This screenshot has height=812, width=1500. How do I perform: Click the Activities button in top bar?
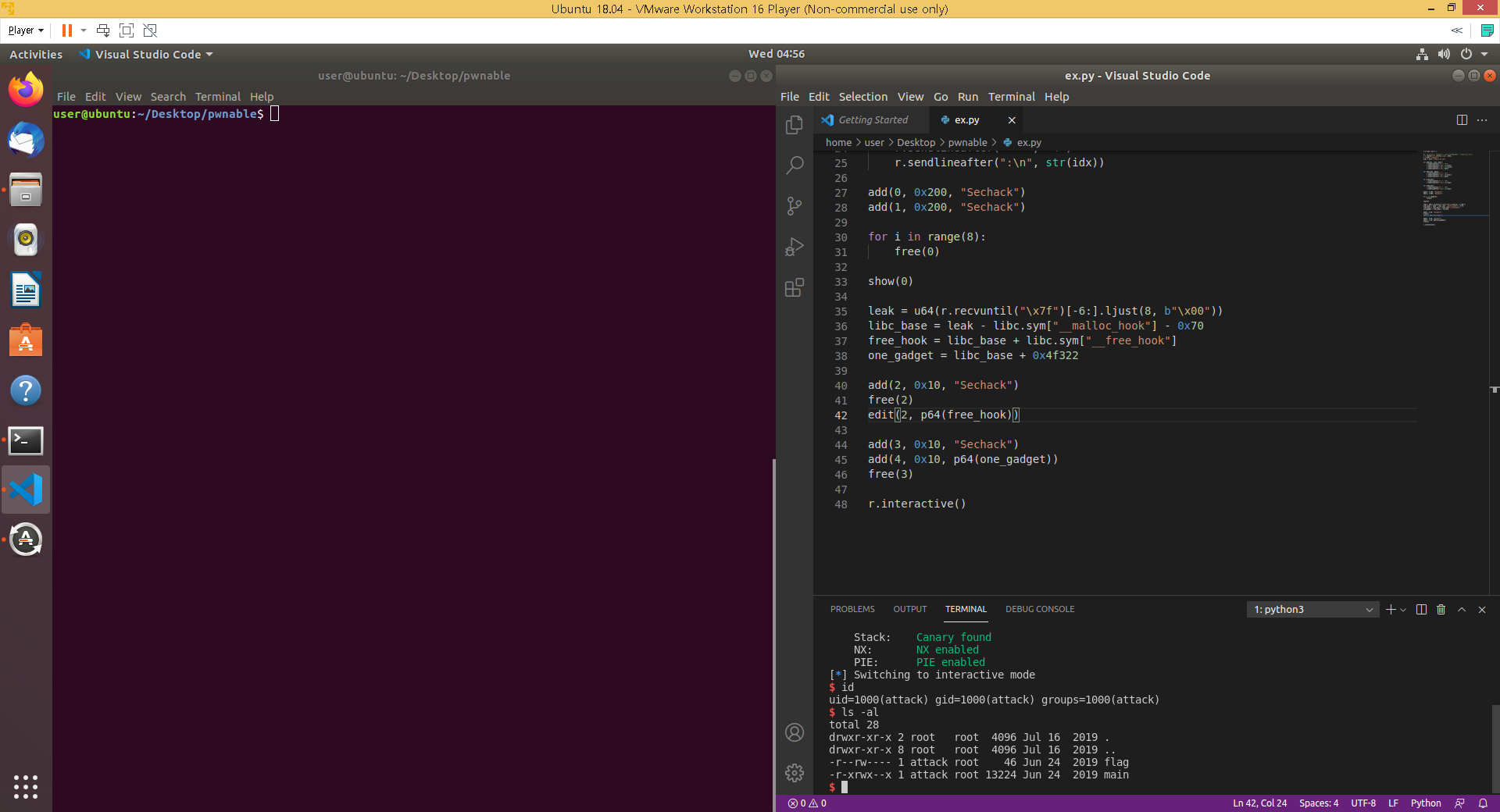(x=36, y=55)
